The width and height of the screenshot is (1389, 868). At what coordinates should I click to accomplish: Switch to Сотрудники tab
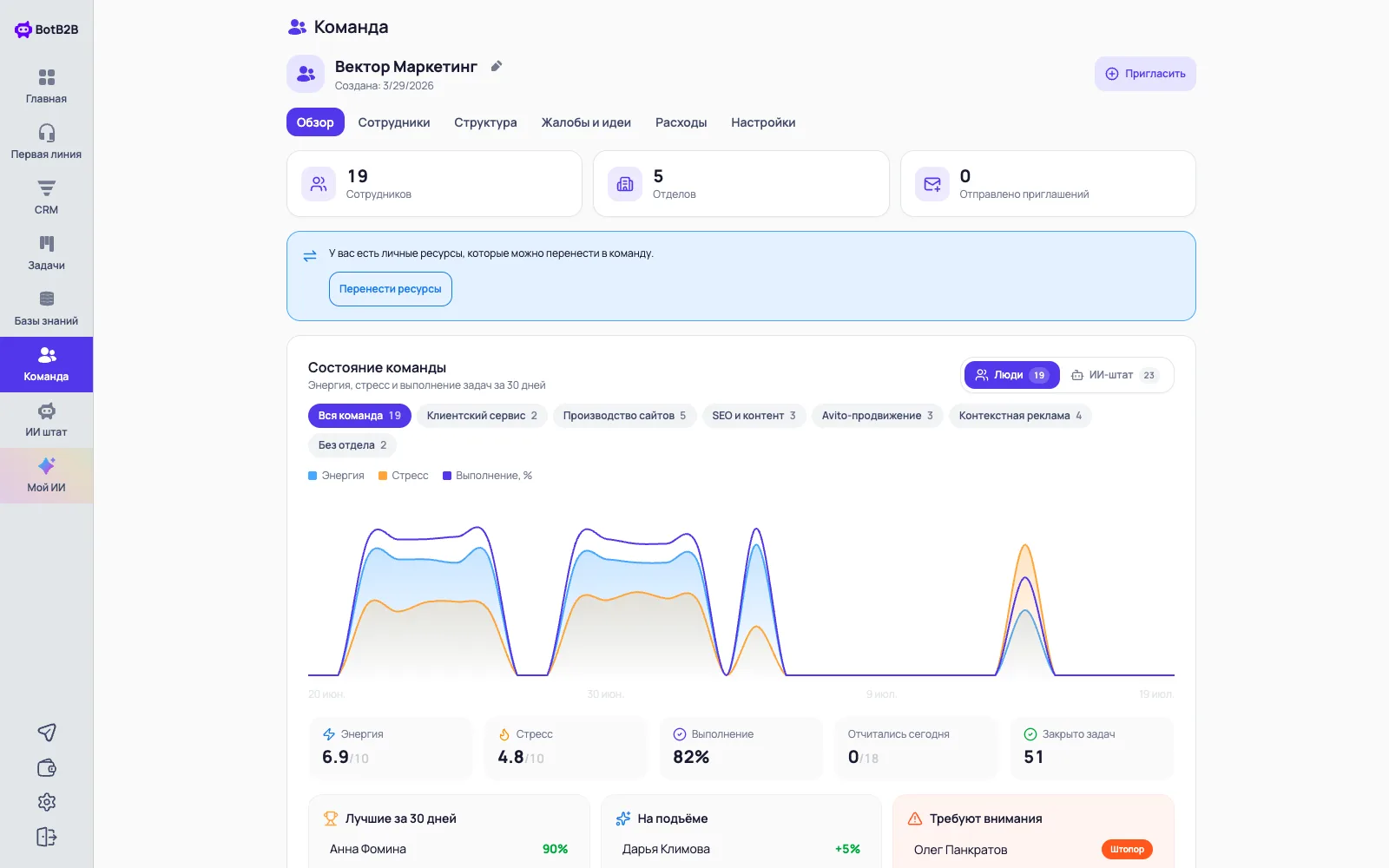[394, 122]
